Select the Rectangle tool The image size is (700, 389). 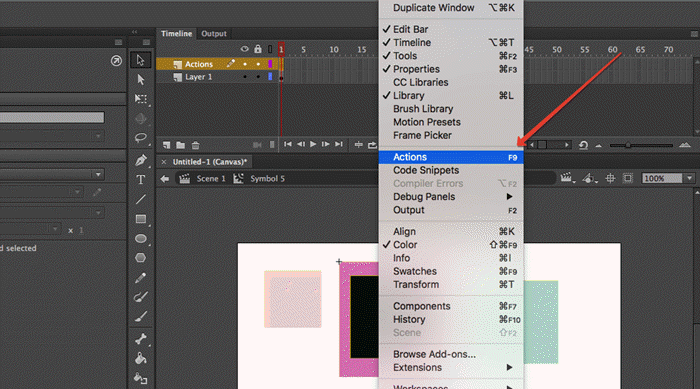[x=141, y=219]
